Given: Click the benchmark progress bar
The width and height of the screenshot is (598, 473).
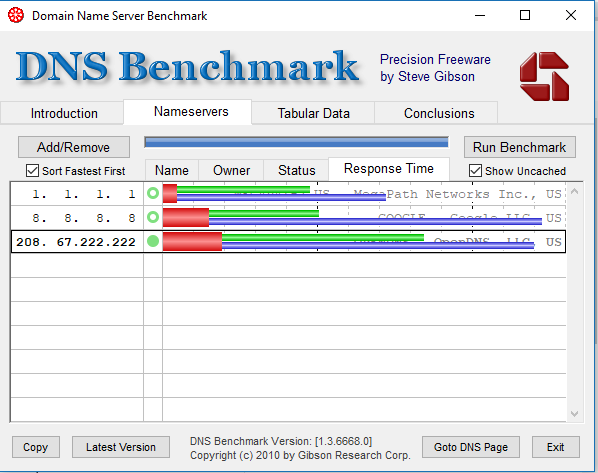Looking at the screenshot, I should [x=296, y=143].
